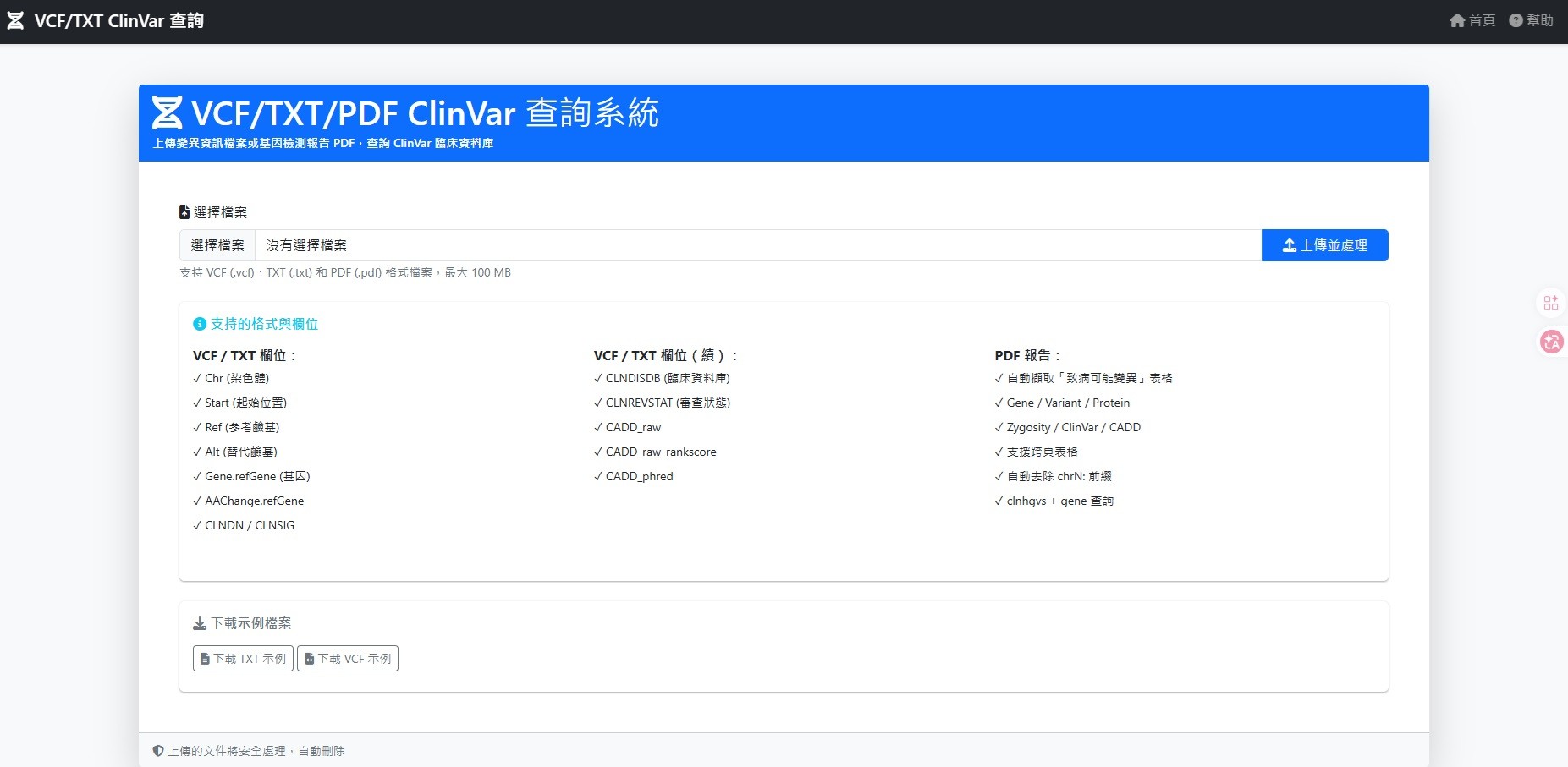The image size is (1568, 767).
Task: Select the text Gene / Variant / Protein
Action: [1069, 403]
